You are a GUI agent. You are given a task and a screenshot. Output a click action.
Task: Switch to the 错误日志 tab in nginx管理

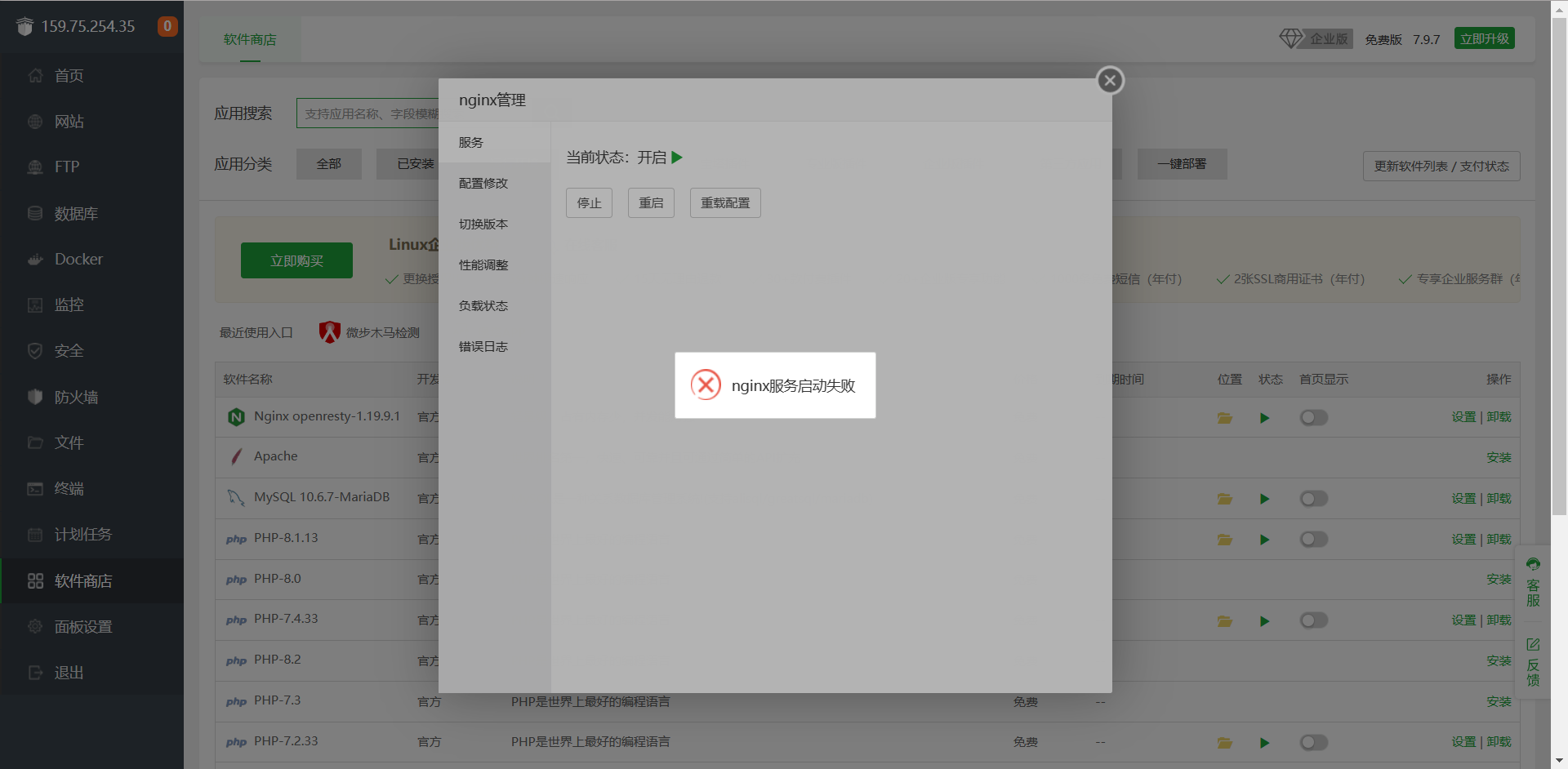point(483,346)
